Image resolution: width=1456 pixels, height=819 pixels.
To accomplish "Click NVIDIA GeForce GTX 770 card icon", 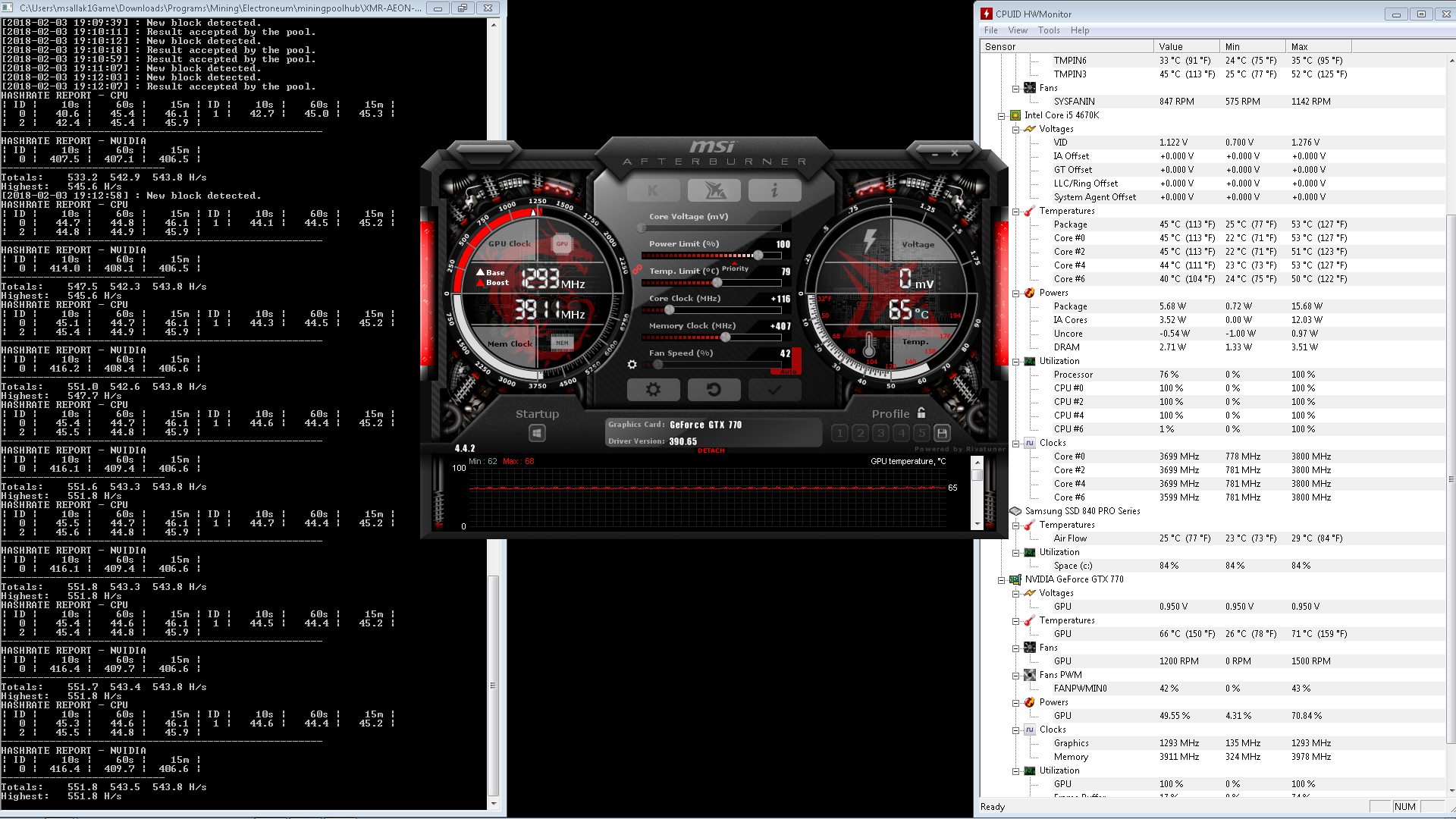I will [1015, 579].
